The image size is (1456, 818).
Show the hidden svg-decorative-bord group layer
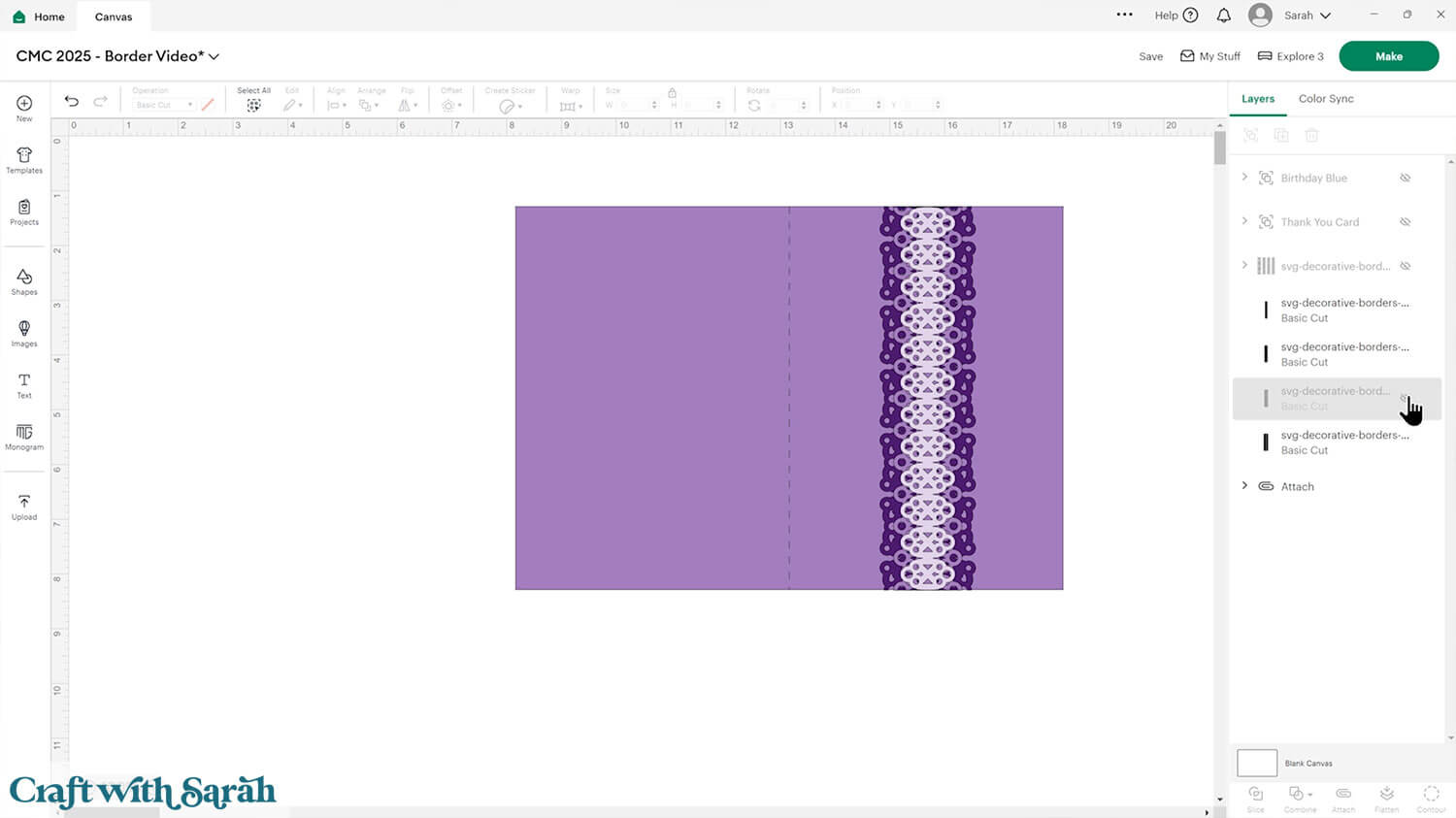(1405, 266)
